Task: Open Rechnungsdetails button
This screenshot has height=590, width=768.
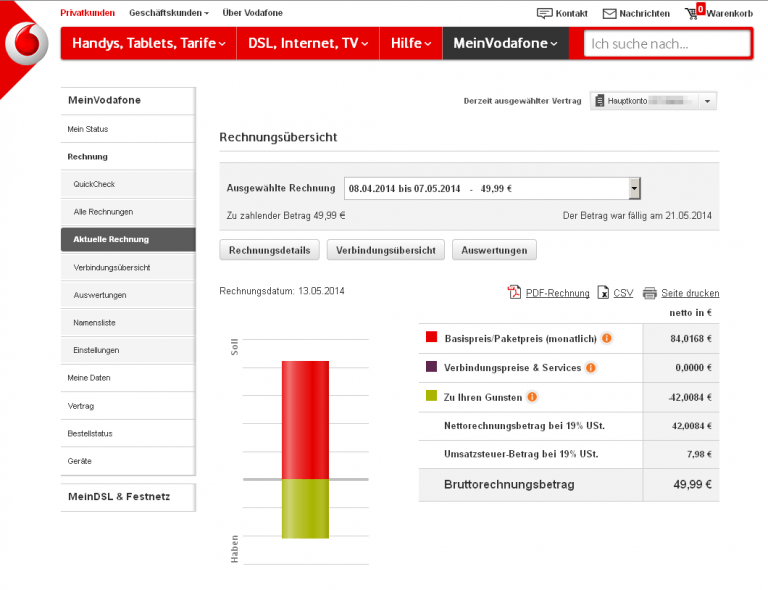Action: coord(269,250)
